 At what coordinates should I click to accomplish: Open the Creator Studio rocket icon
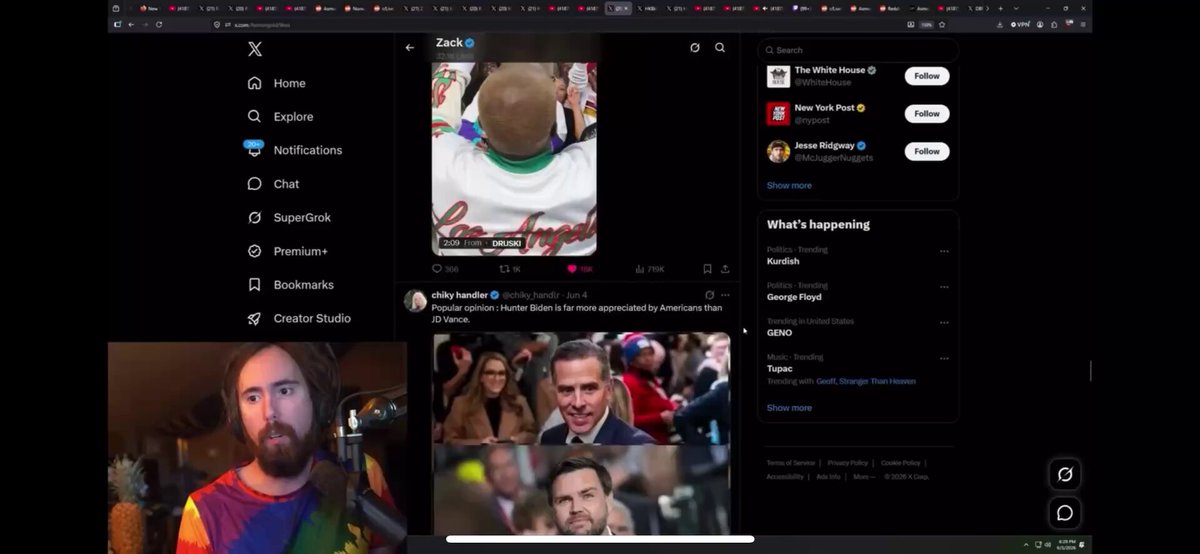point(254,318)
